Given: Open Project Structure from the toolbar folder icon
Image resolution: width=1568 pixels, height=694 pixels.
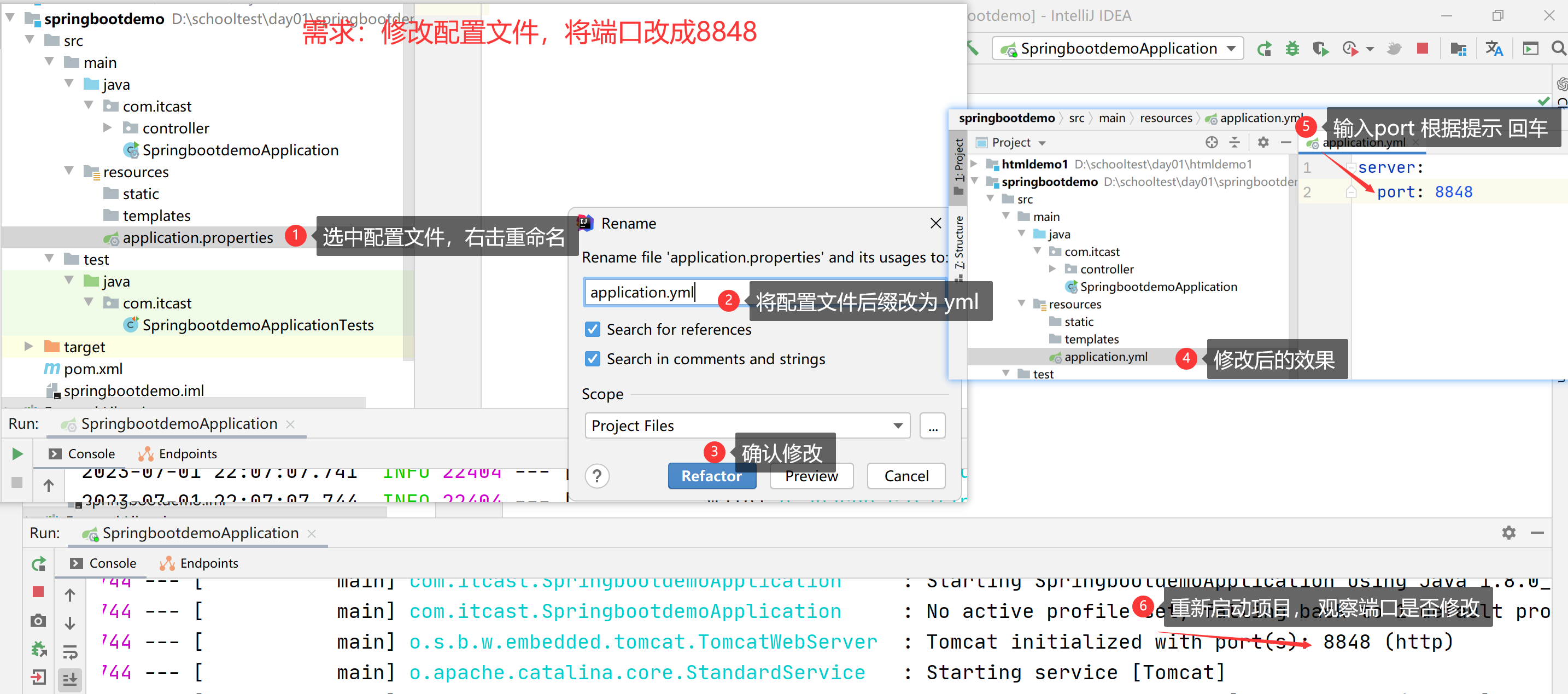Looking at the screenshot, I should tap(1459, 49).
